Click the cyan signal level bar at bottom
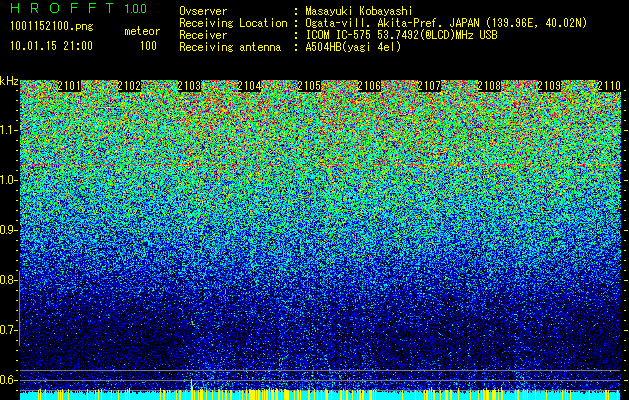The image size is (629, 400). click(x=321, y=396)
